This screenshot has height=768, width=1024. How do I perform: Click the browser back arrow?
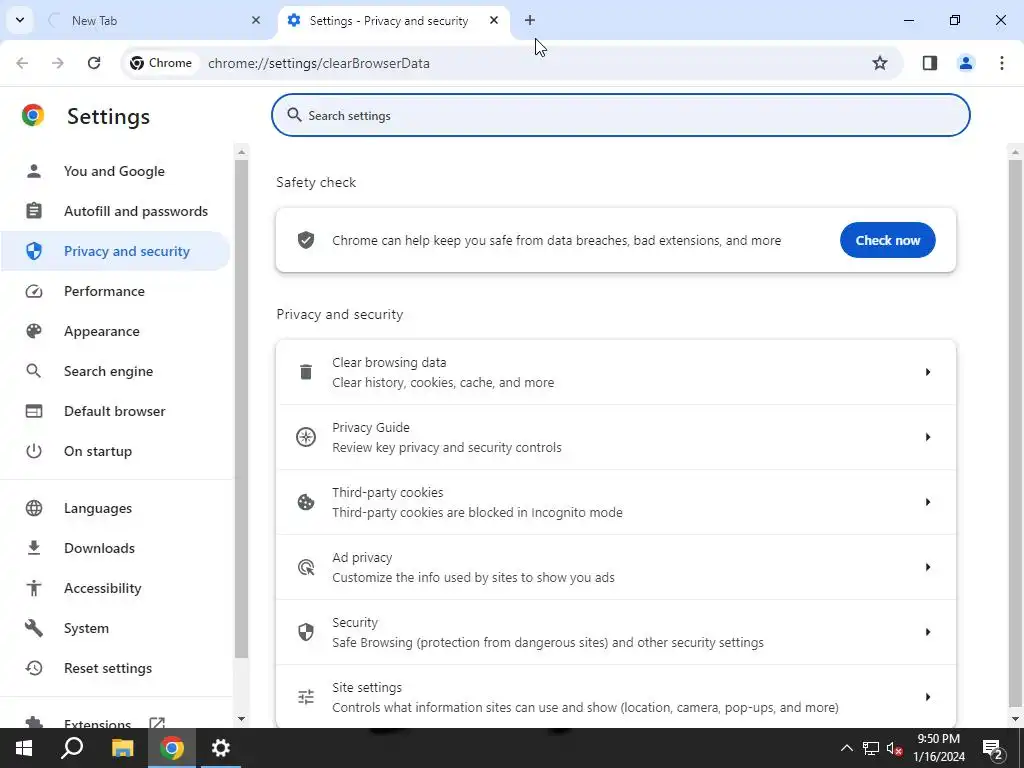[22, 63]
